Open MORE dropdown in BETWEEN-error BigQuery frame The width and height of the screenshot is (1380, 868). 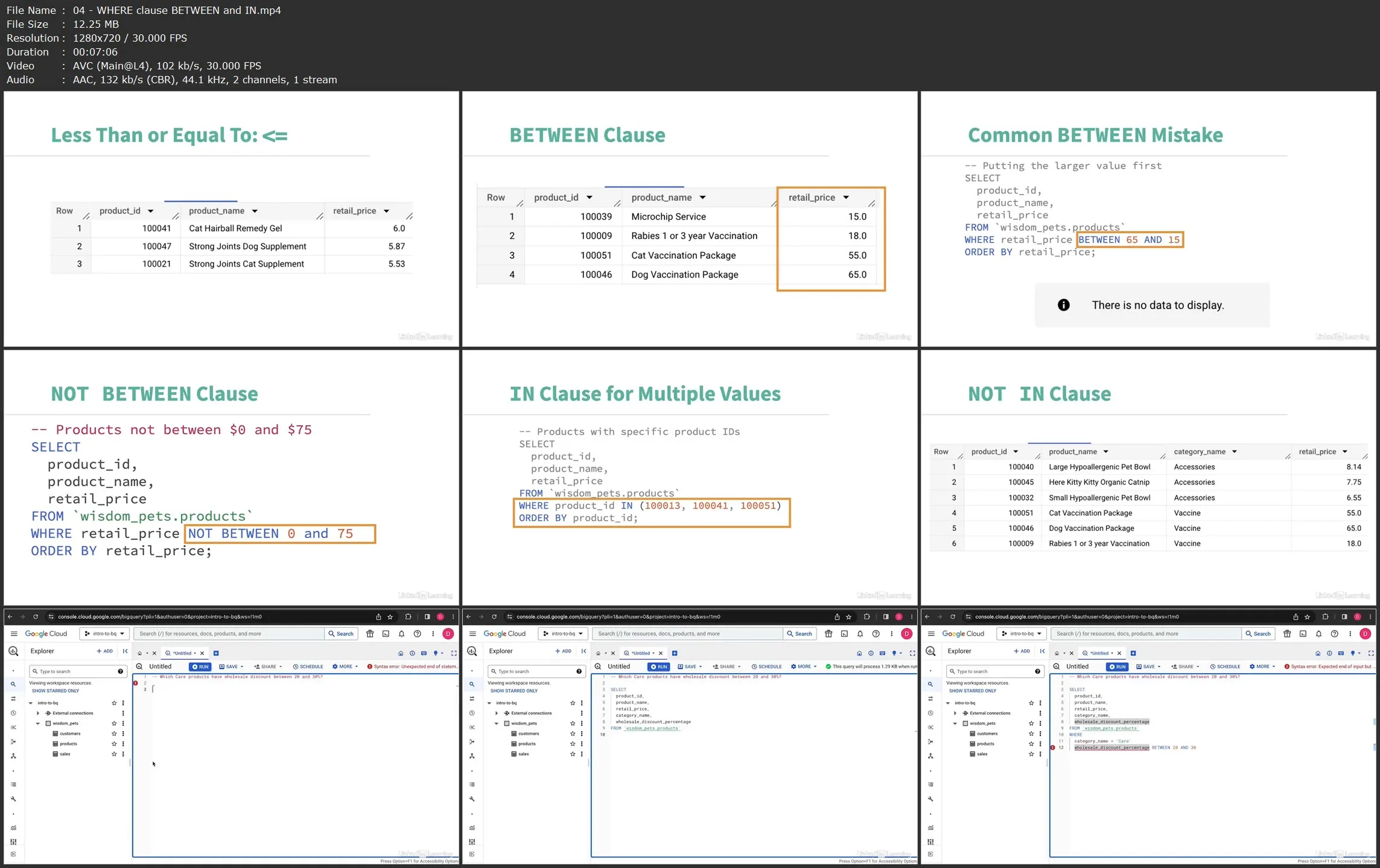(x=1262, y=667)
